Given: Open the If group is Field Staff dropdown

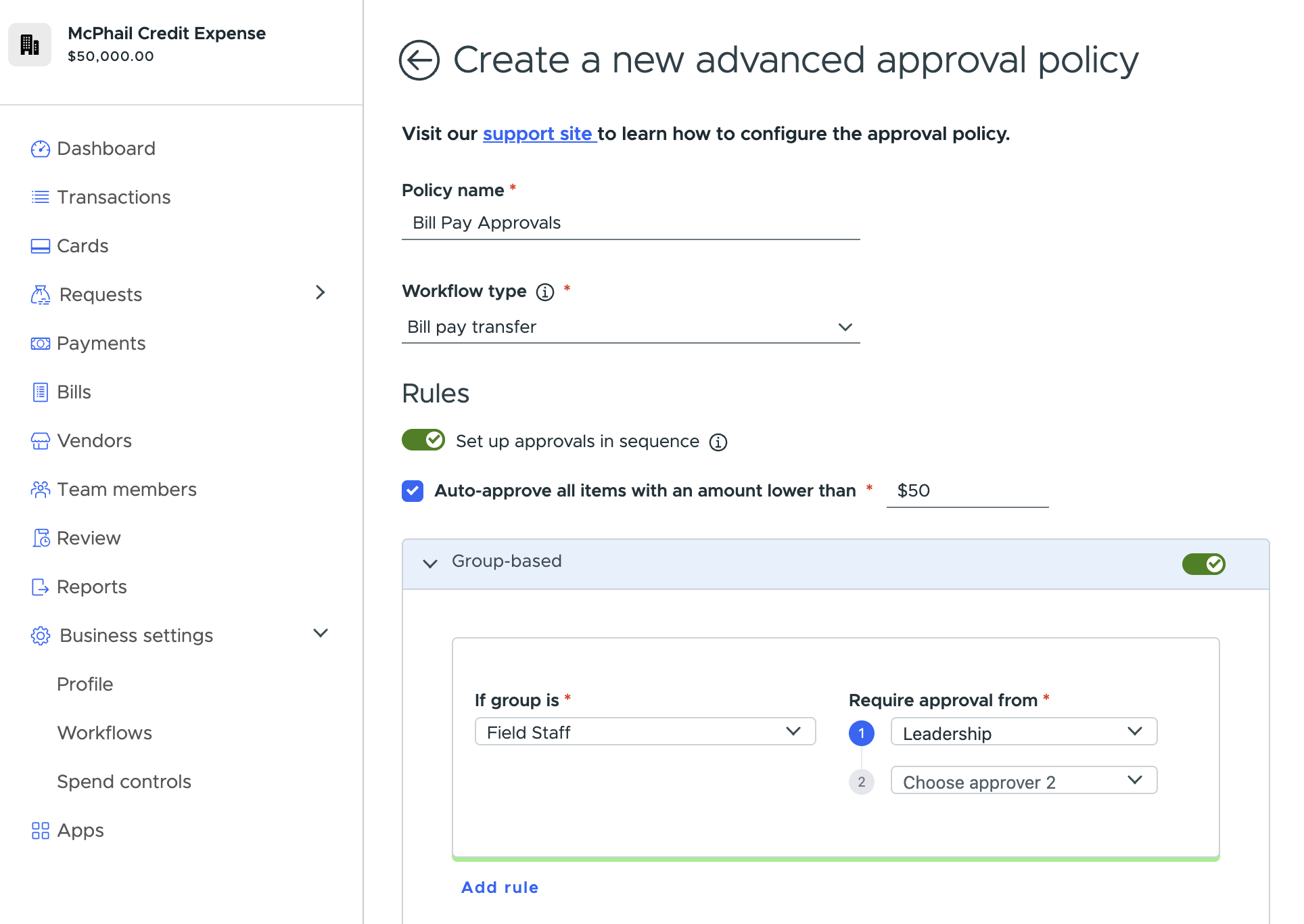Looking at the screenshot, I should [645, 732].
